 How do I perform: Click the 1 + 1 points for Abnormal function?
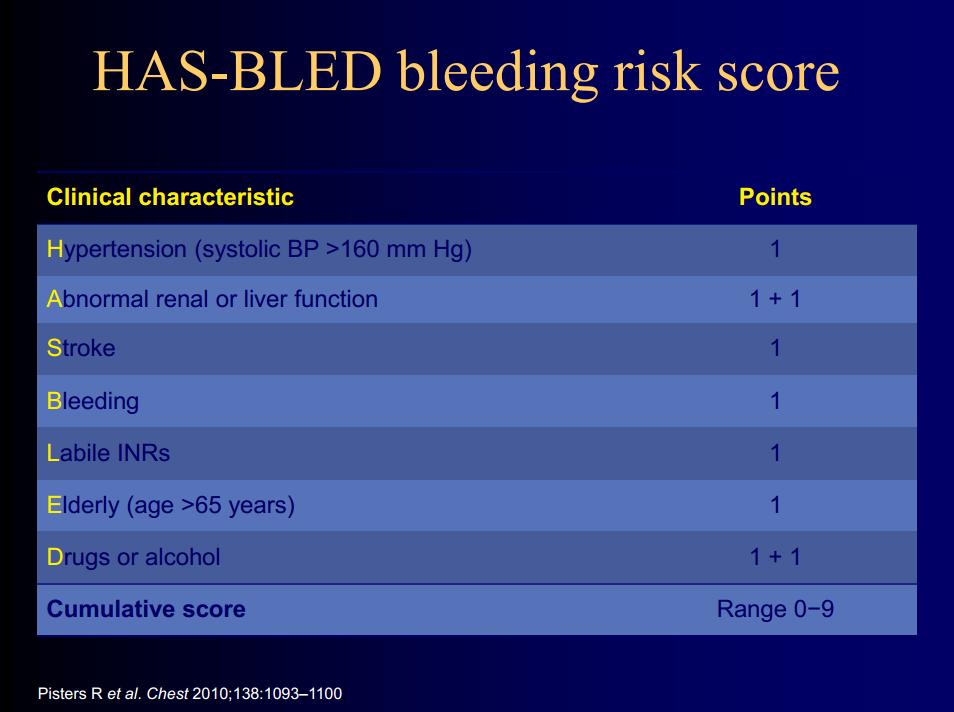click(x=775, y=299)
